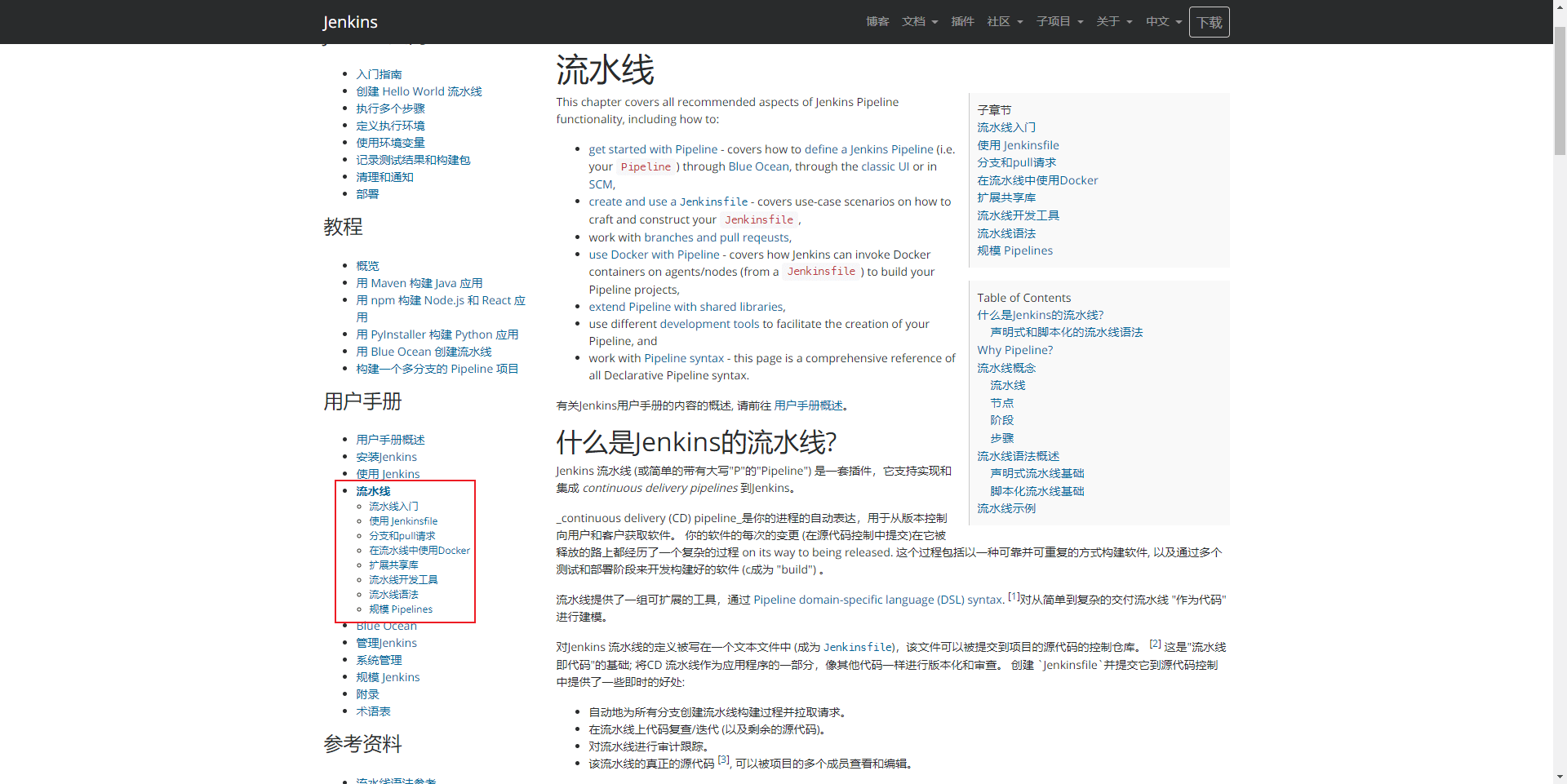Open 规模 Jenkins sidebar link
This screenshot has width=1567, height=784.
coord(388,677)
